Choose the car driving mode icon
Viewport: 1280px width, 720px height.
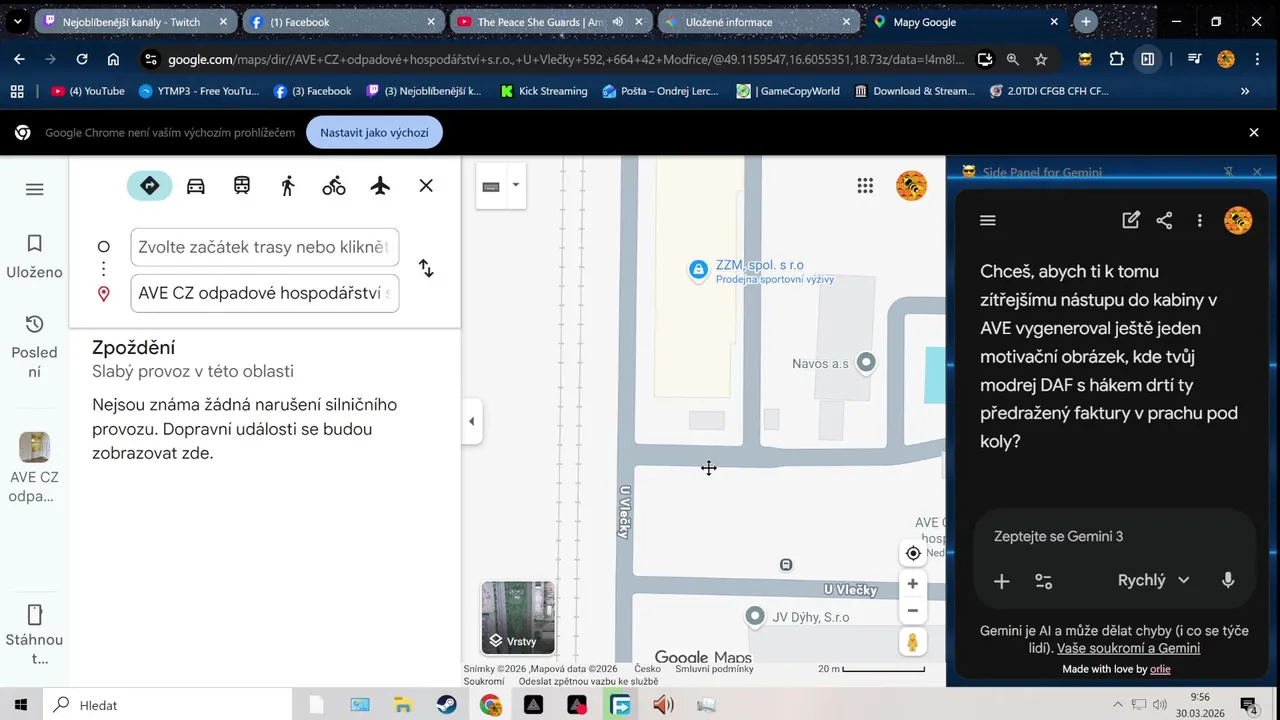(196, 186)
